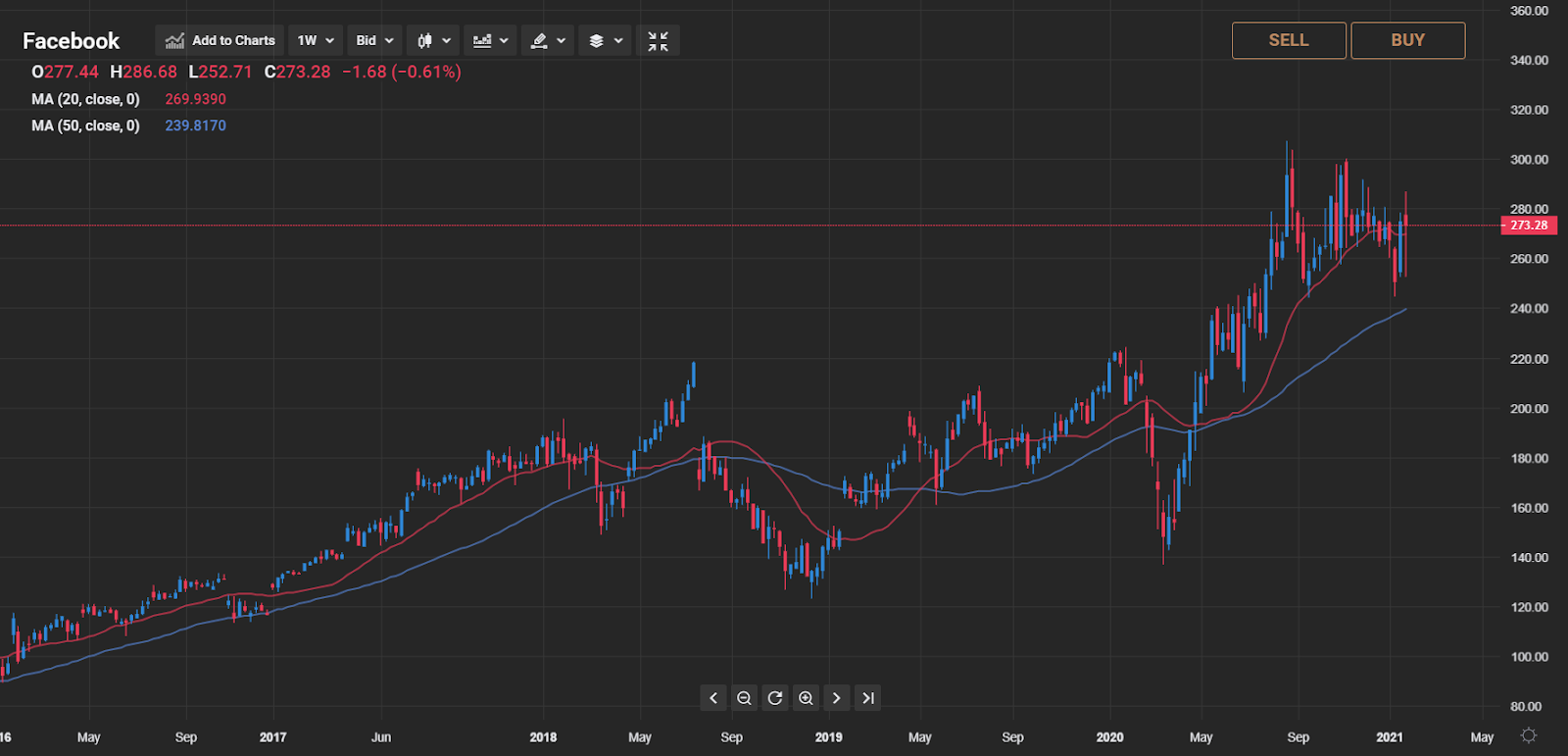This screenshot has height=756, width=1568.
Task: Click the 273.28 current price tag
Action: click(1529, 226)
